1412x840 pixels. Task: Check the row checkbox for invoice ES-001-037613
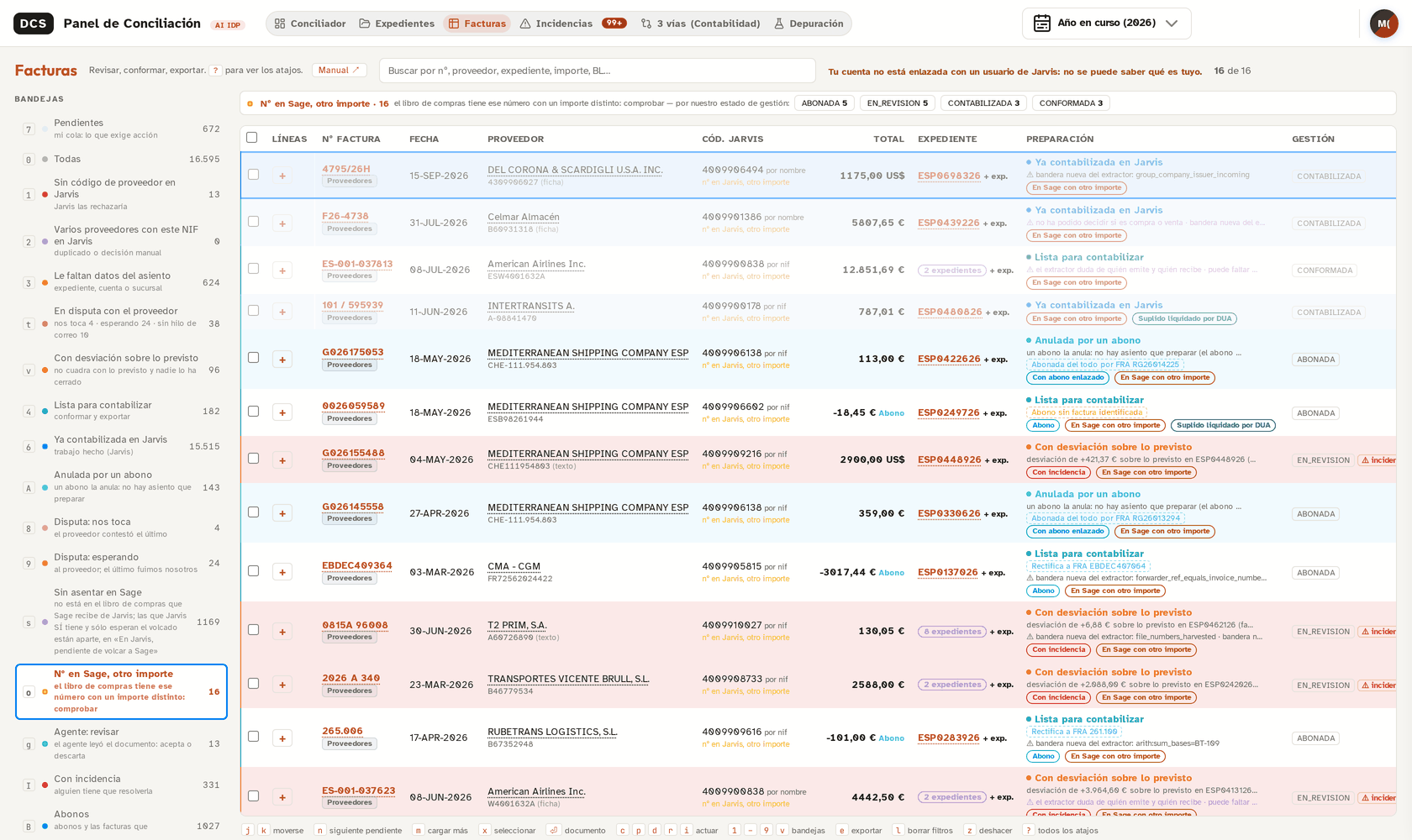coord(253,269)
